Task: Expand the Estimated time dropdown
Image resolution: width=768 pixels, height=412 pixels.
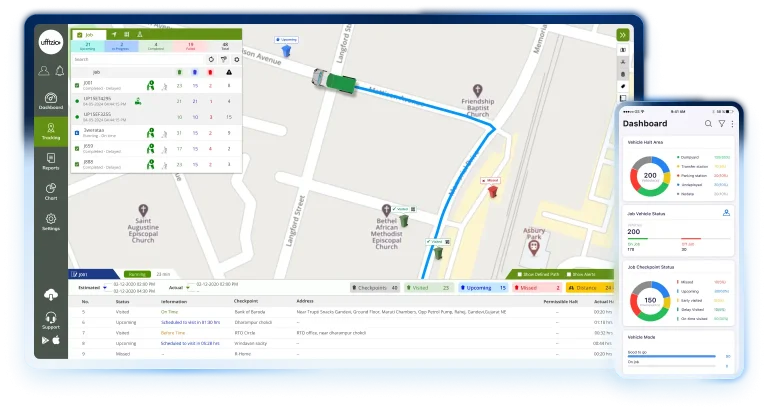Action: (107, 285)
